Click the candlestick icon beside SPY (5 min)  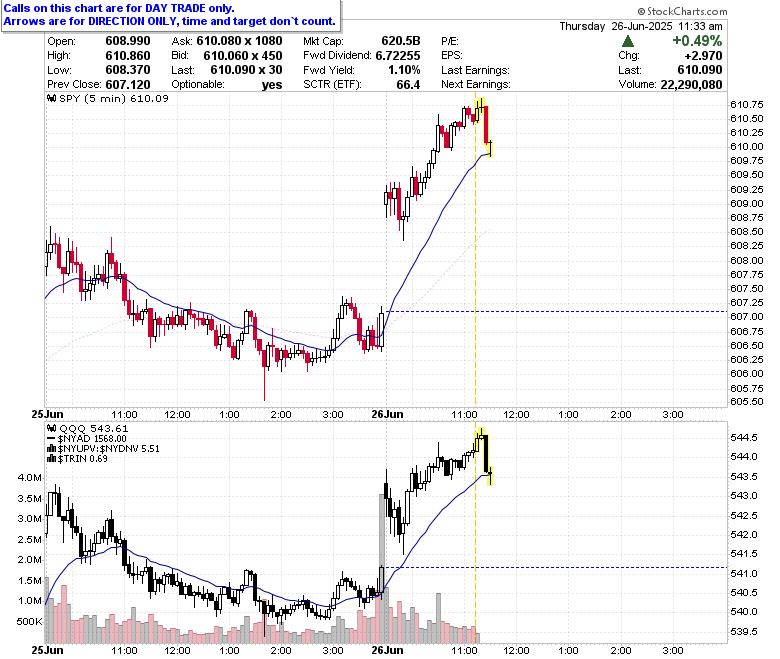click(x=51, y=98)
